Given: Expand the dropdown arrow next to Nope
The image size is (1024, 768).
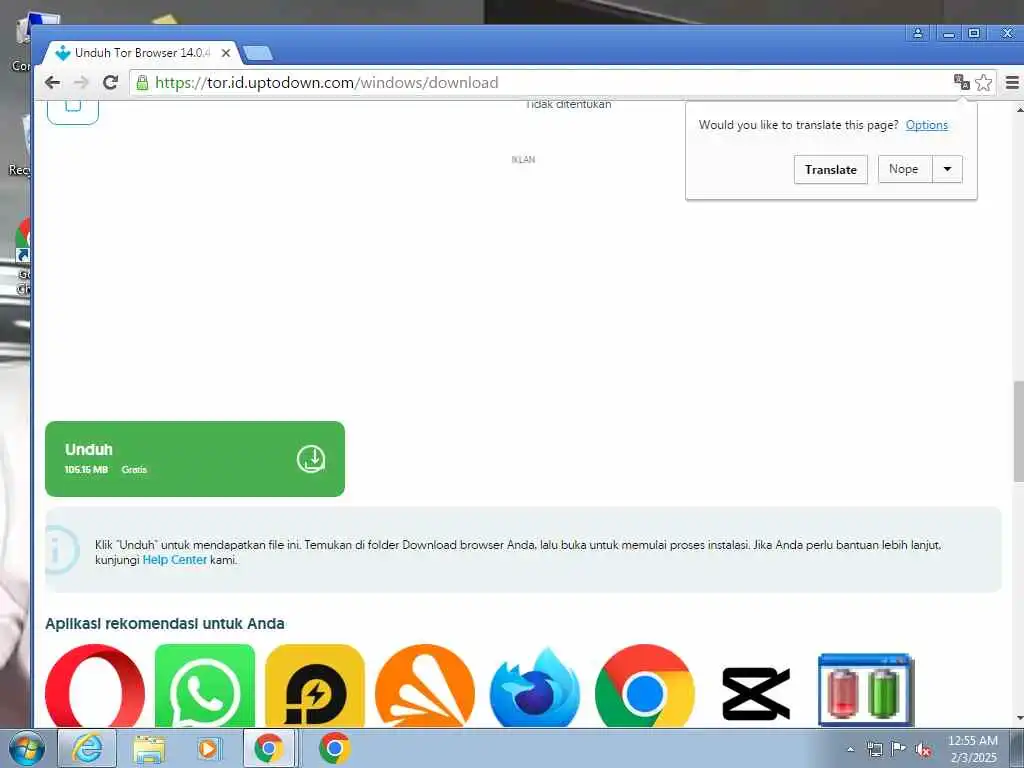Looking at the screenshot, I should coord(948,169).
